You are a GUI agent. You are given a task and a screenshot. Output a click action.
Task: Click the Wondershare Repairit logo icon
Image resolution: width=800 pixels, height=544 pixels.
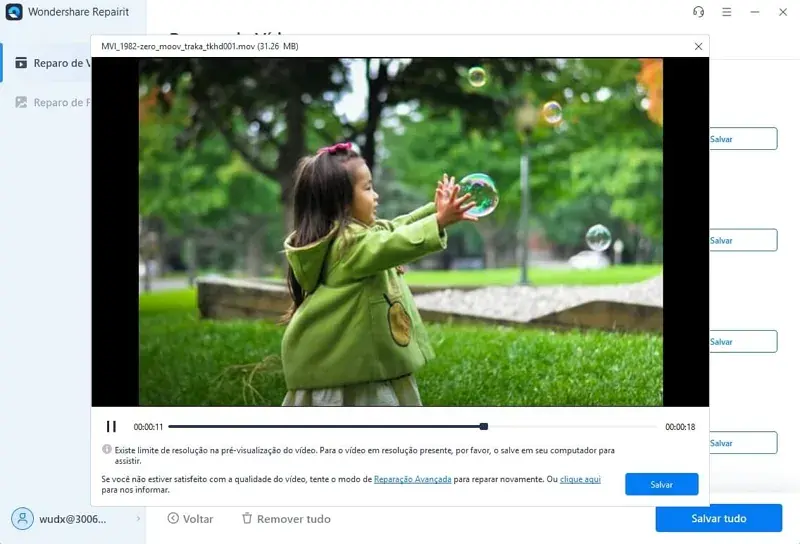[14, 12]
